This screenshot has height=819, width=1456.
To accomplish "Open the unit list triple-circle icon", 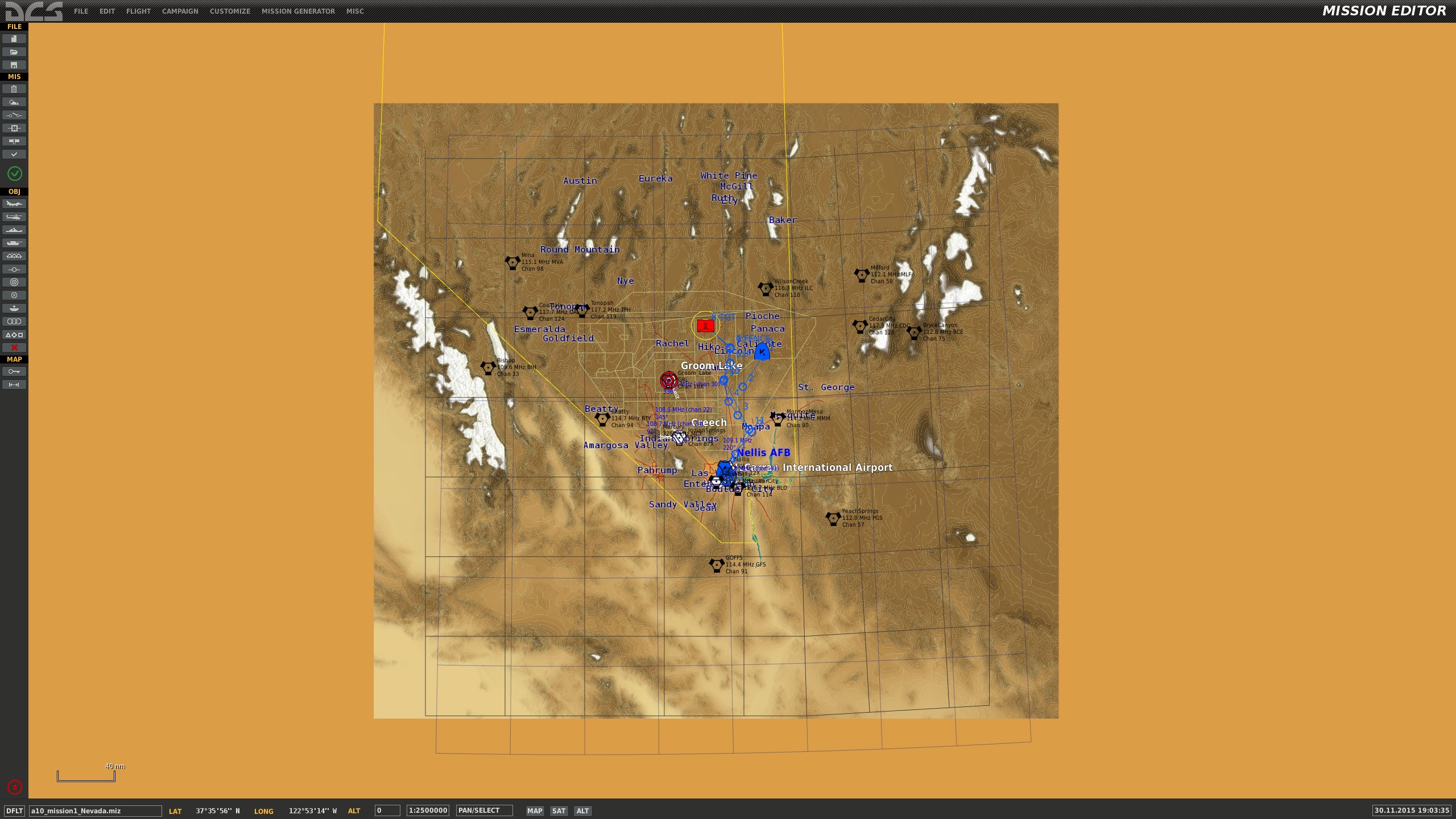I will tap(14, 321).
